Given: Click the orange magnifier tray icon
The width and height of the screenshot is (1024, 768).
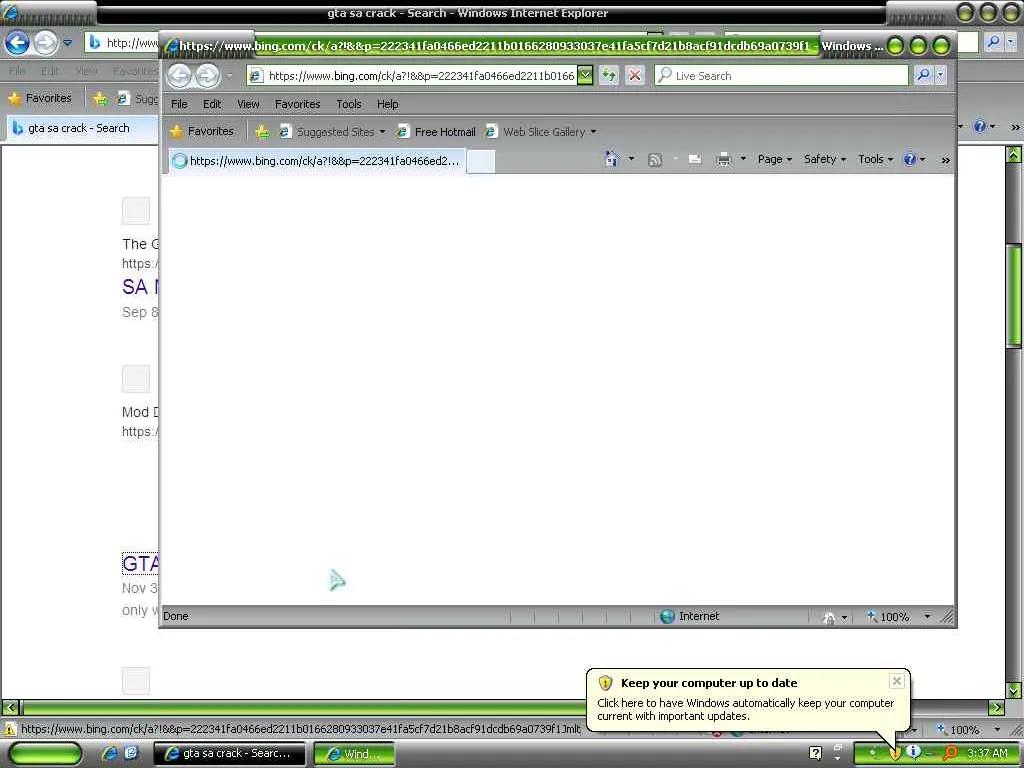Looking at the screenshot, I should [x=950, y=753].
